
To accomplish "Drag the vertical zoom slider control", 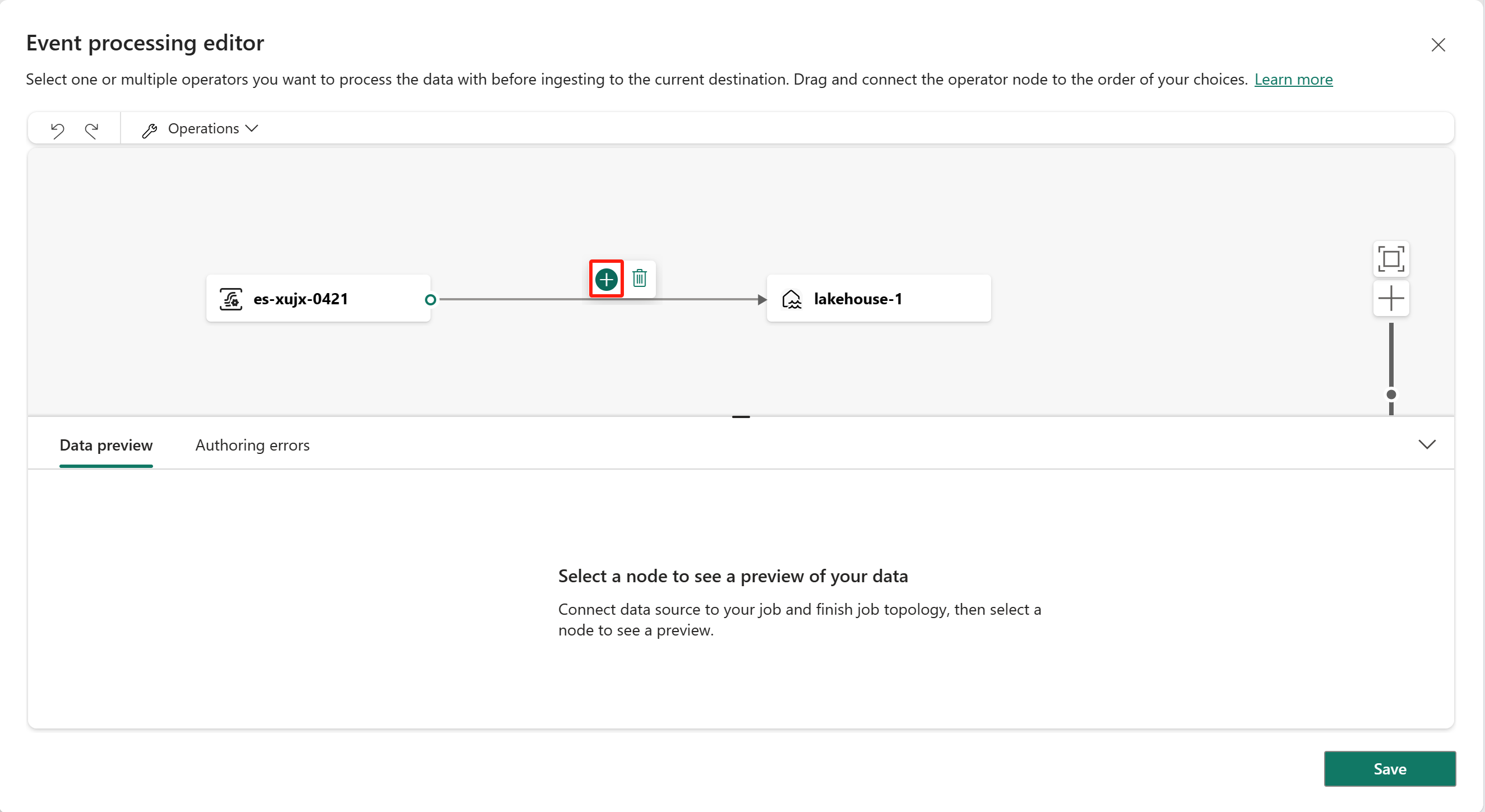I will coord(1392,390).
